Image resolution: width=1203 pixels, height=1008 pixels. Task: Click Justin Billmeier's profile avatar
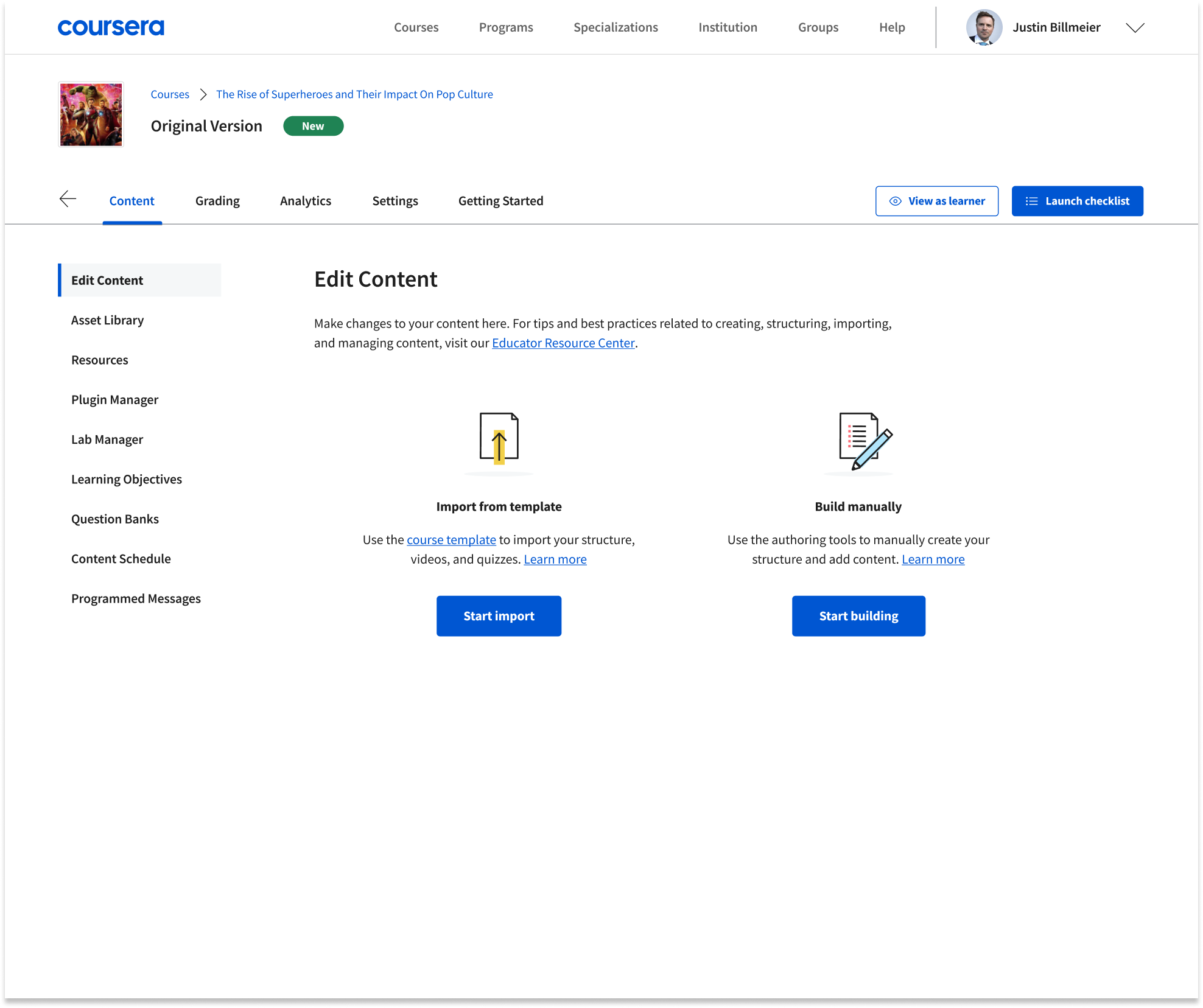[983, 27]
